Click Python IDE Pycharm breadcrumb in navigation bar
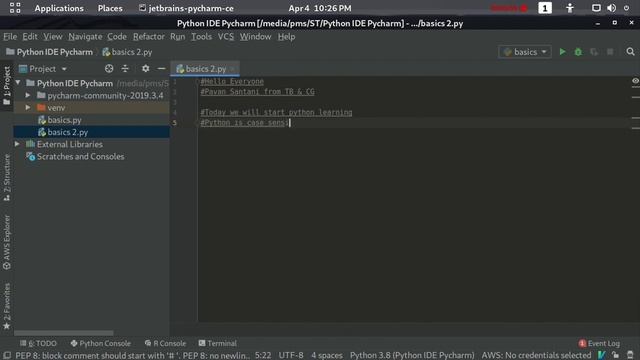This screenshot has height=360, width=640. 50,52
